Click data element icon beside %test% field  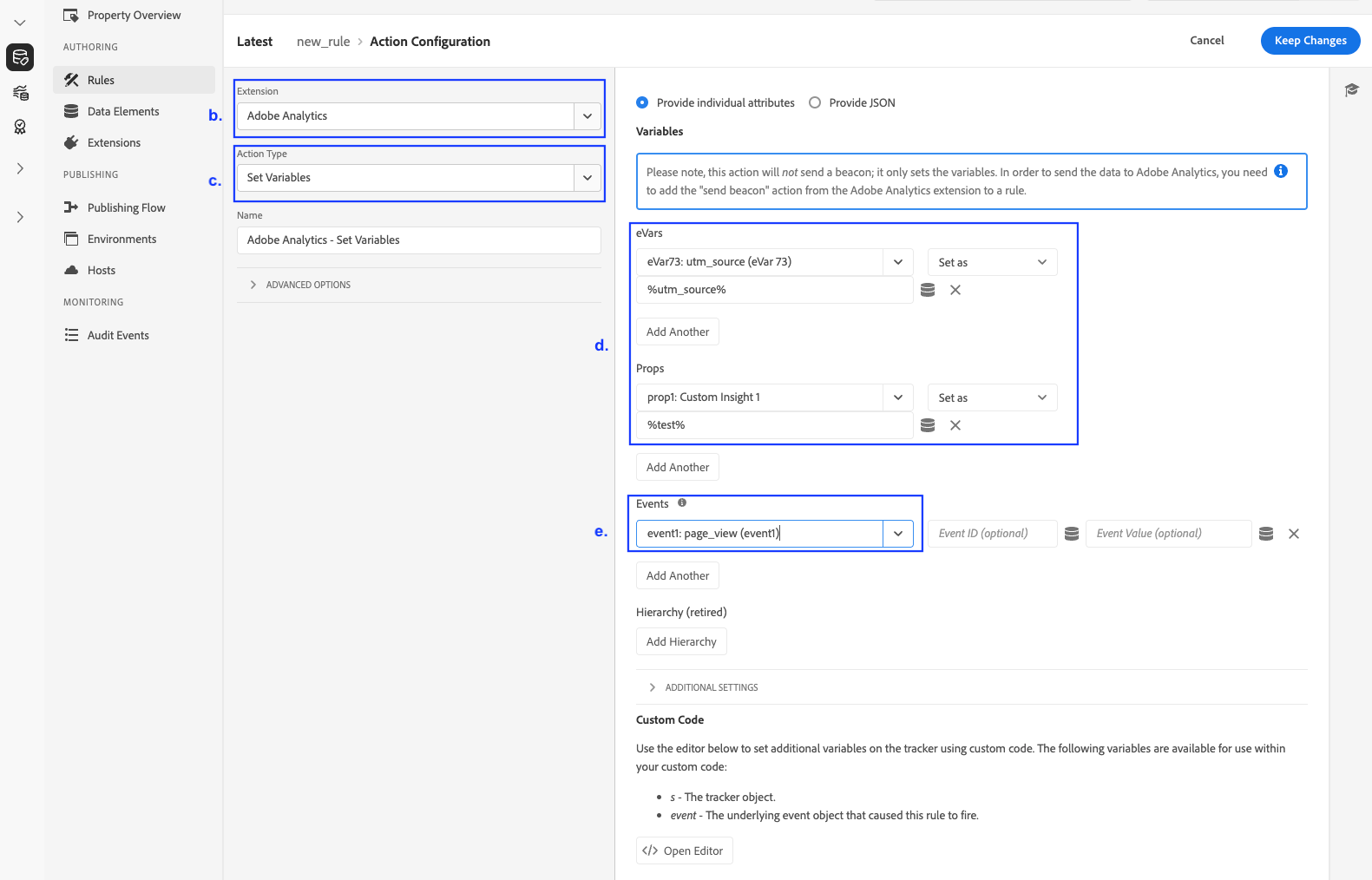point(928,425)
